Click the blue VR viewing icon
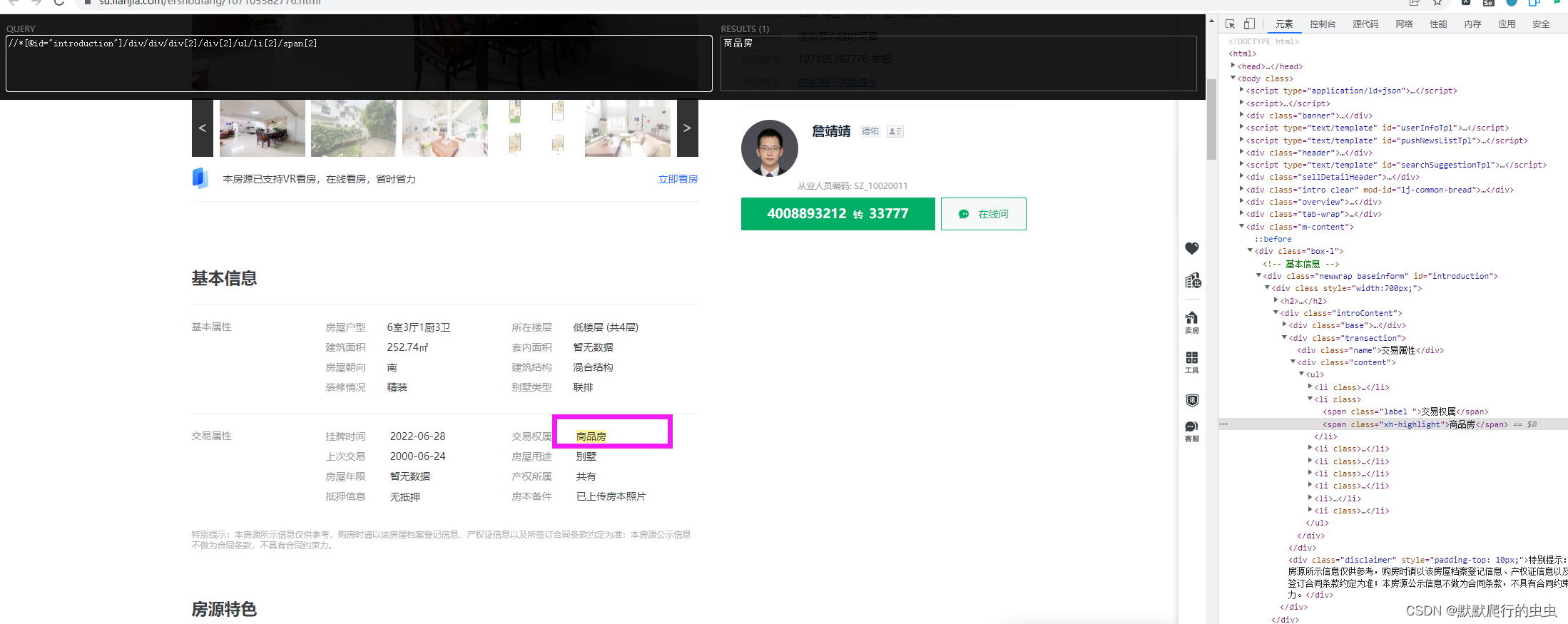Viewport: 1568px width, 624px height. tap(200, 178)
